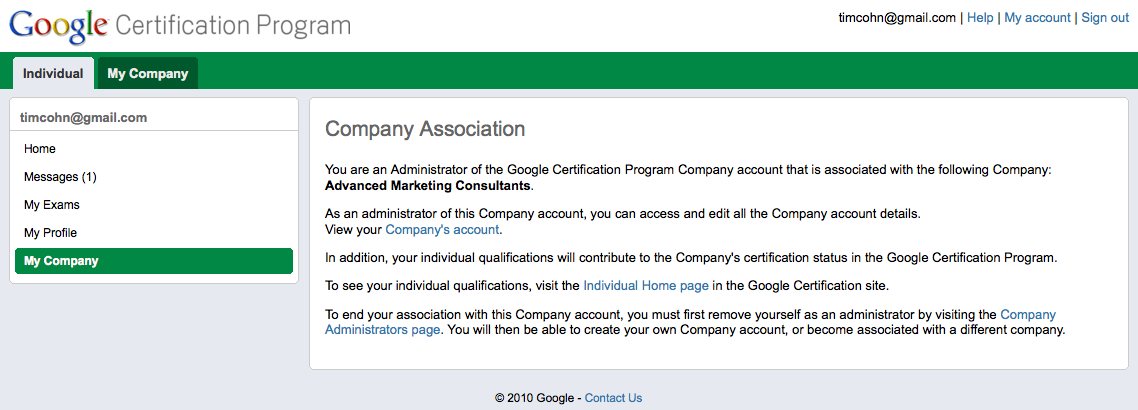
Task: Click the bold Advanced Marketing Consultants text
Action: 428,185
